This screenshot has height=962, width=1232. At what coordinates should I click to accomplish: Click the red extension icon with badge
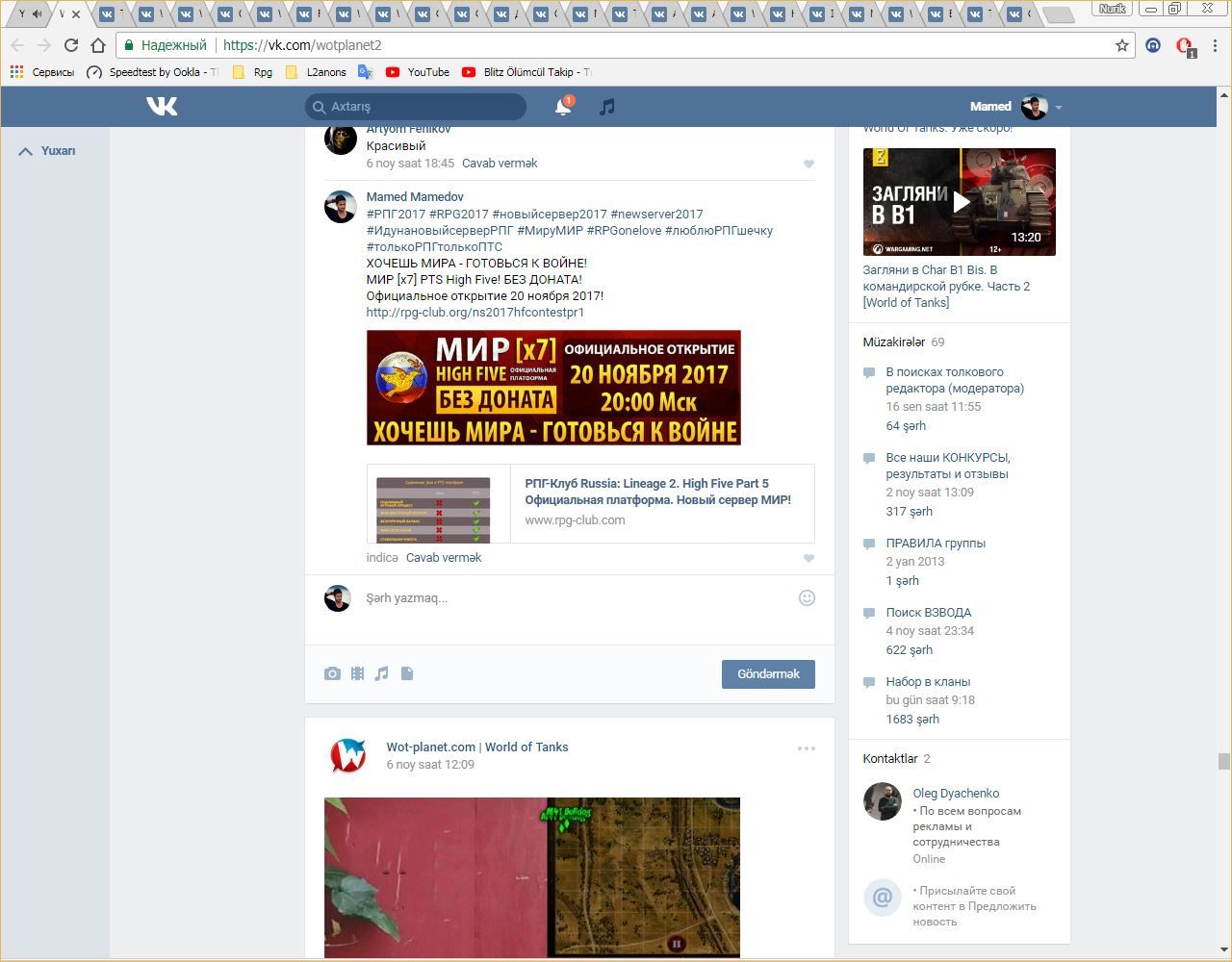(1185, 46)
